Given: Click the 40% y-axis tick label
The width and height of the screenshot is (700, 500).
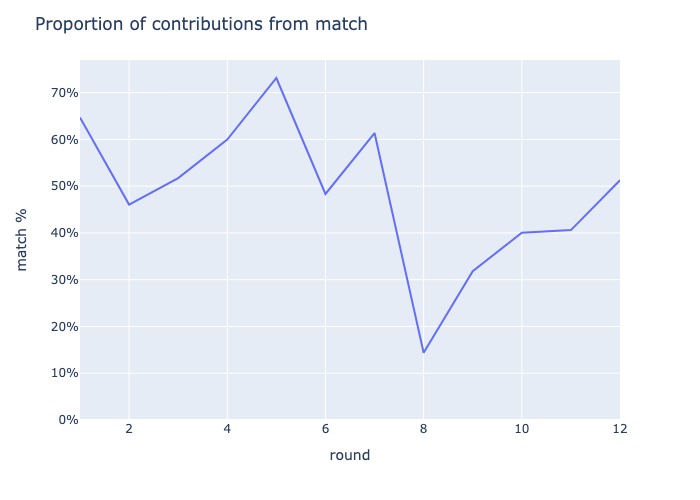Looking at the screenshot, I should pyautogui.click(x=65, y=233).
